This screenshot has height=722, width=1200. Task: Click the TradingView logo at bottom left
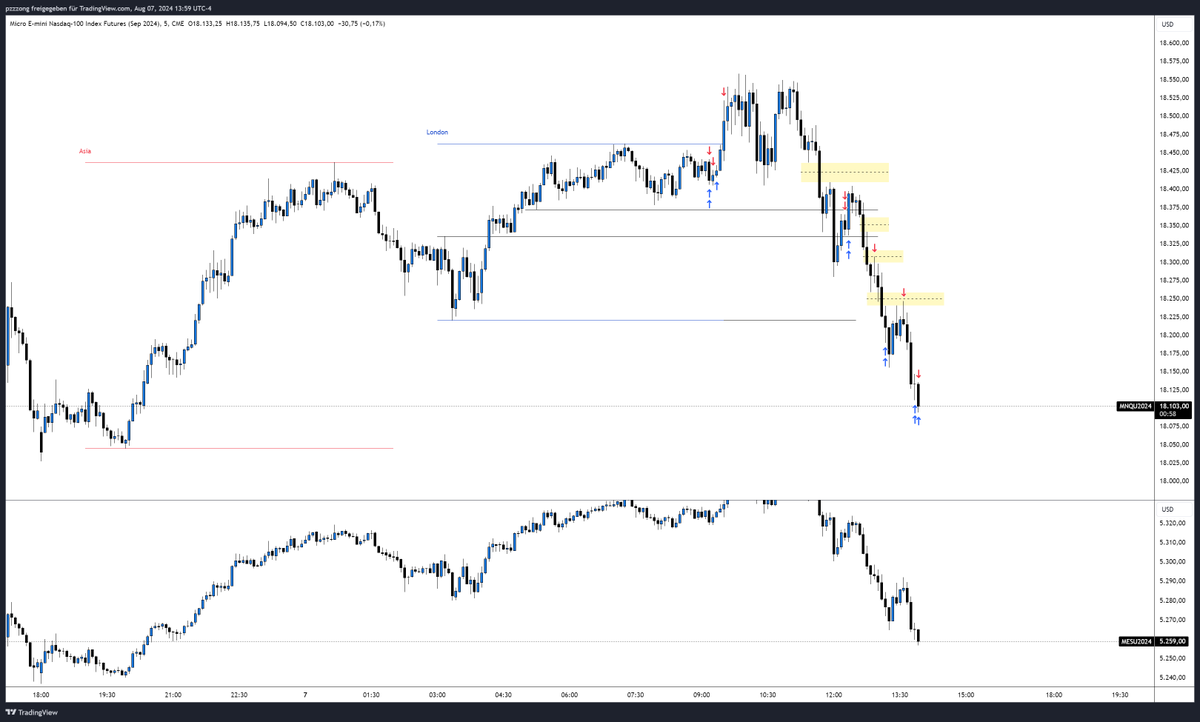[x=34, y=712]
